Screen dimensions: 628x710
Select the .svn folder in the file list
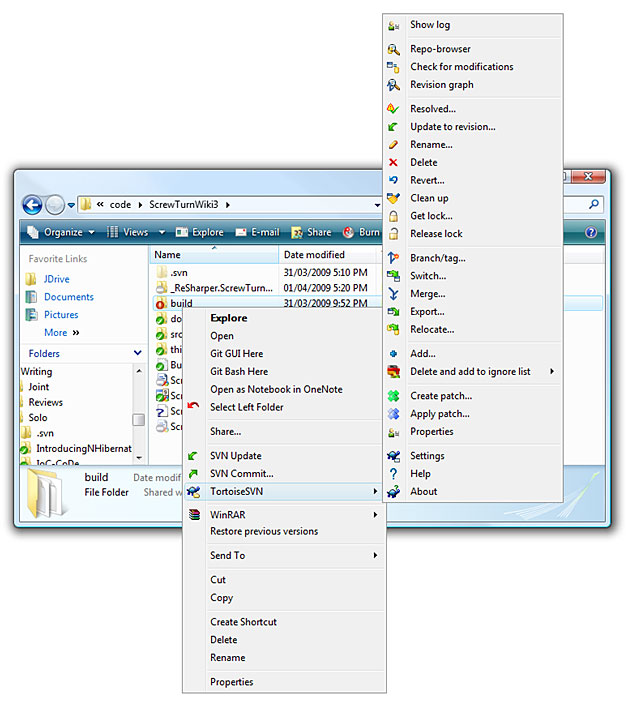pyautogui.click(x=179, y=273)
